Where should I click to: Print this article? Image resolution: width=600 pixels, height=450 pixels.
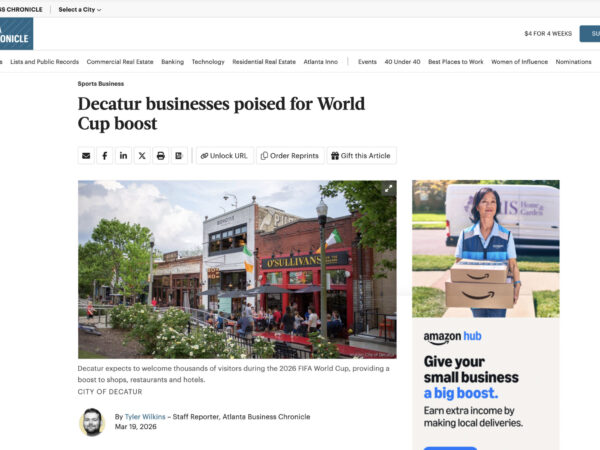[160, 156]
